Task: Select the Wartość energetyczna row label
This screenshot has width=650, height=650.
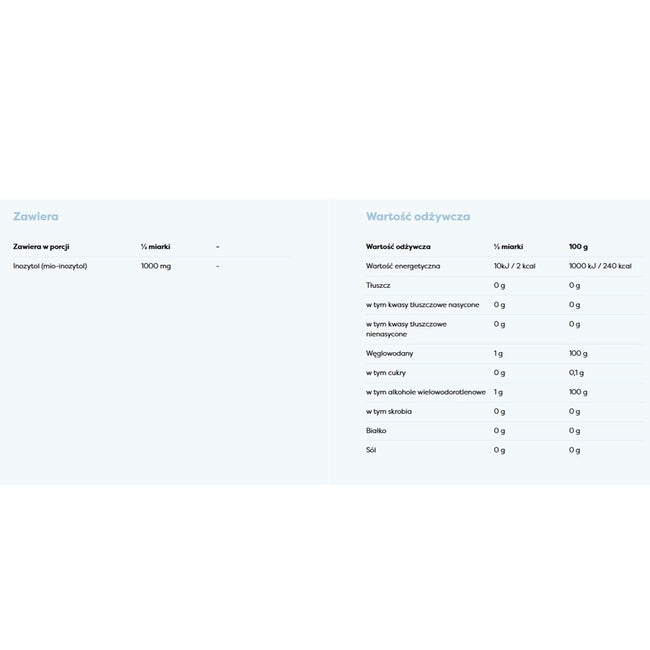Action: coord(403,266)
